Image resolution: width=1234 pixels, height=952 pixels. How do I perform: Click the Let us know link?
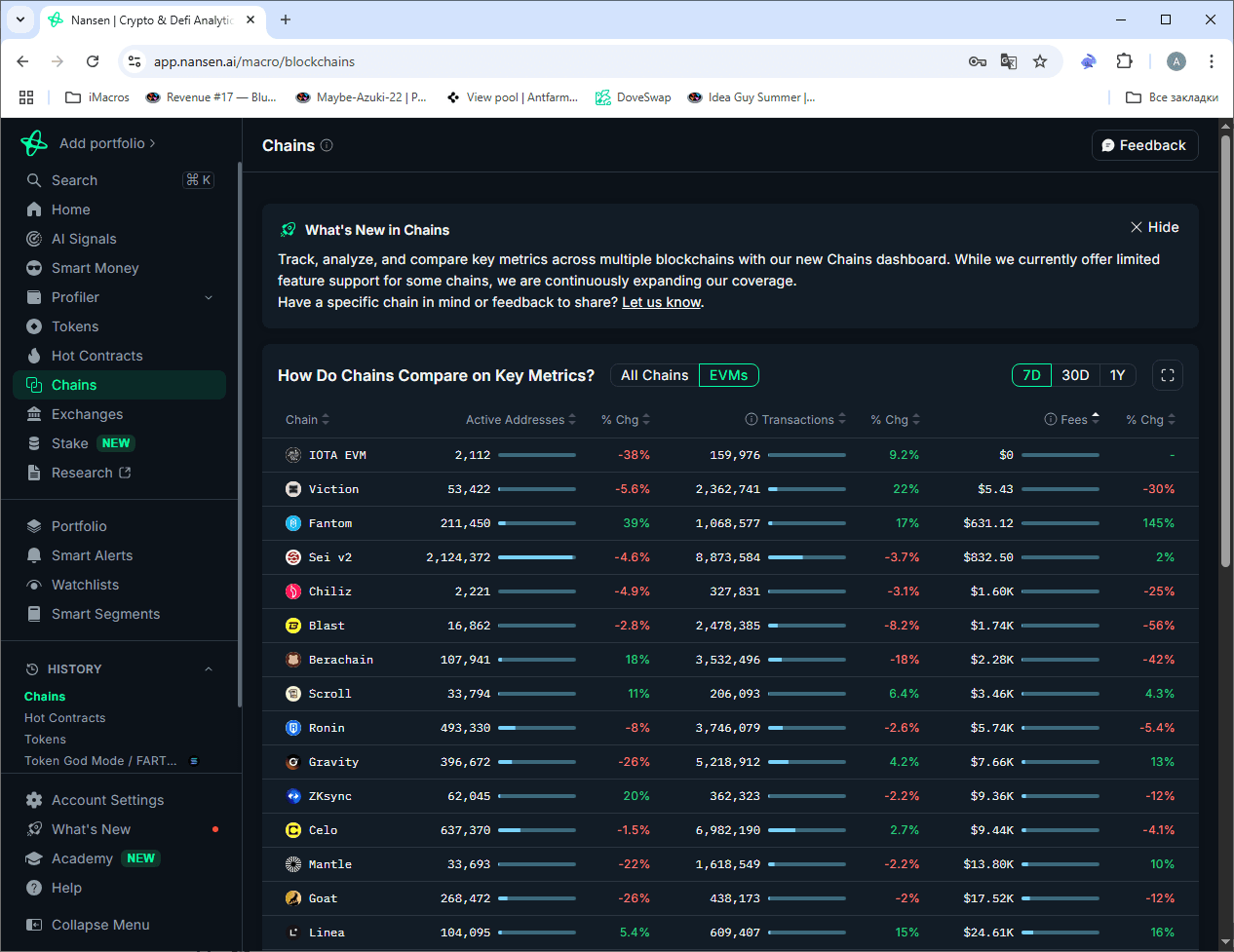click(x=661, y=302)
